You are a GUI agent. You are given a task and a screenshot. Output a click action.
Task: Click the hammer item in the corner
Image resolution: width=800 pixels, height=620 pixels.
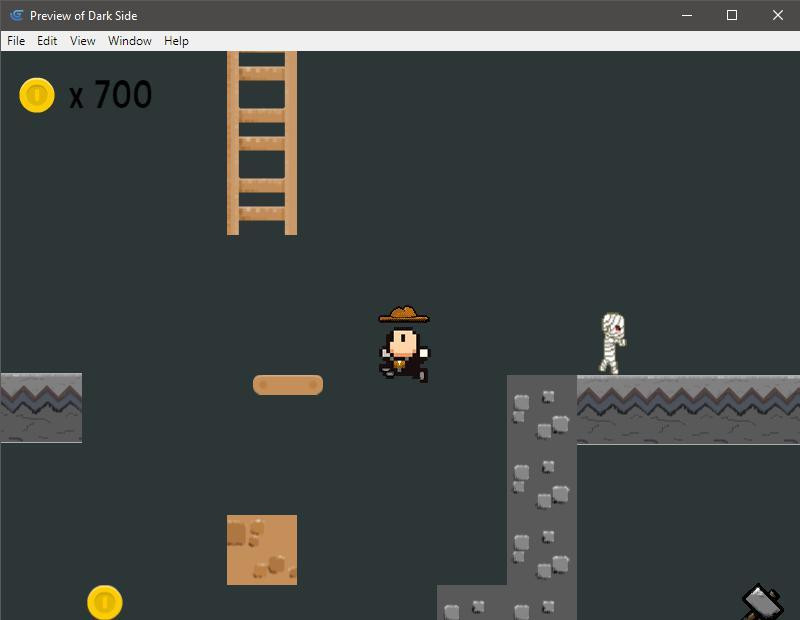[x=763, y=602]
